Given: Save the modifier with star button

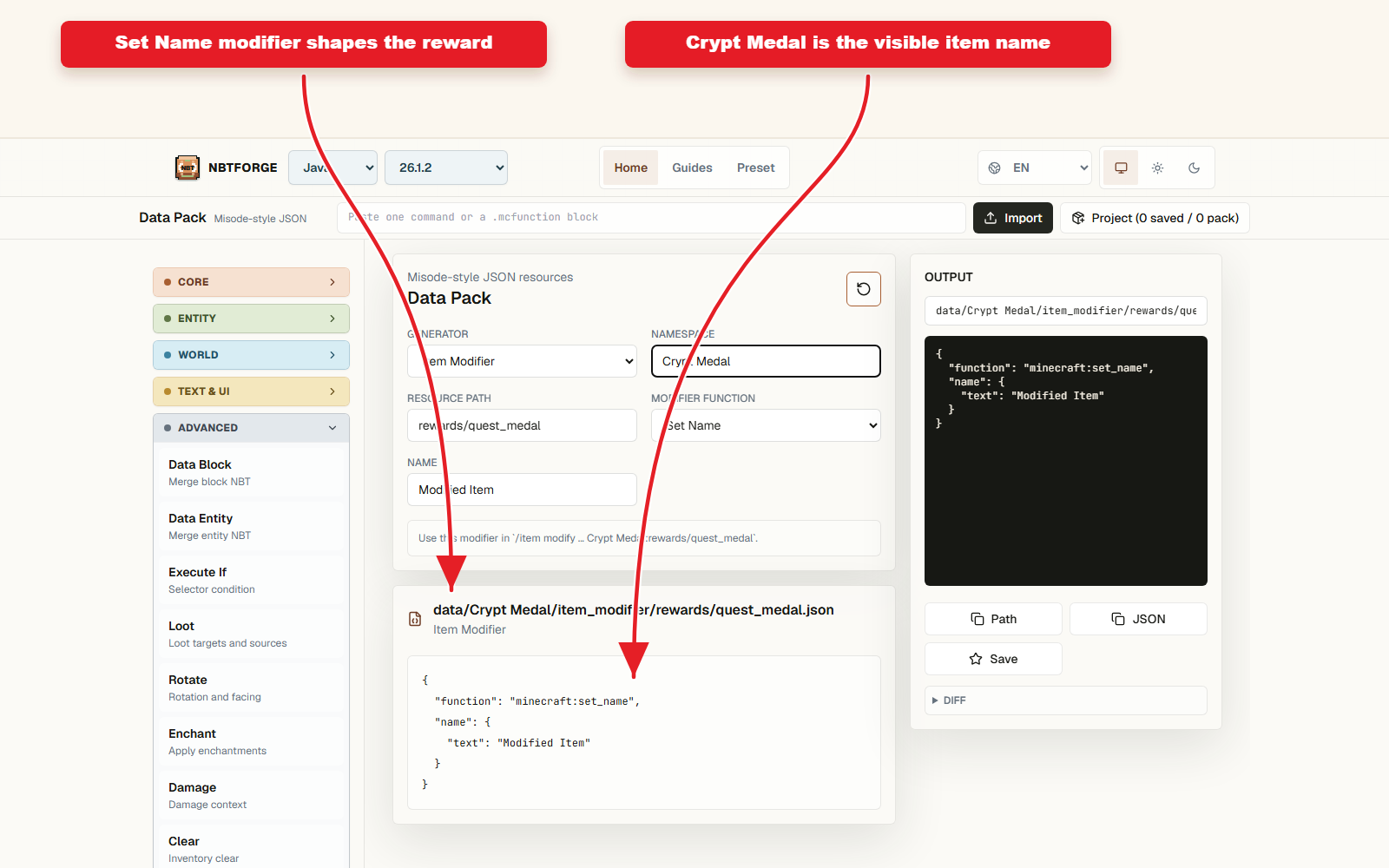Looking at the screenshot, I should click(993, 659).
